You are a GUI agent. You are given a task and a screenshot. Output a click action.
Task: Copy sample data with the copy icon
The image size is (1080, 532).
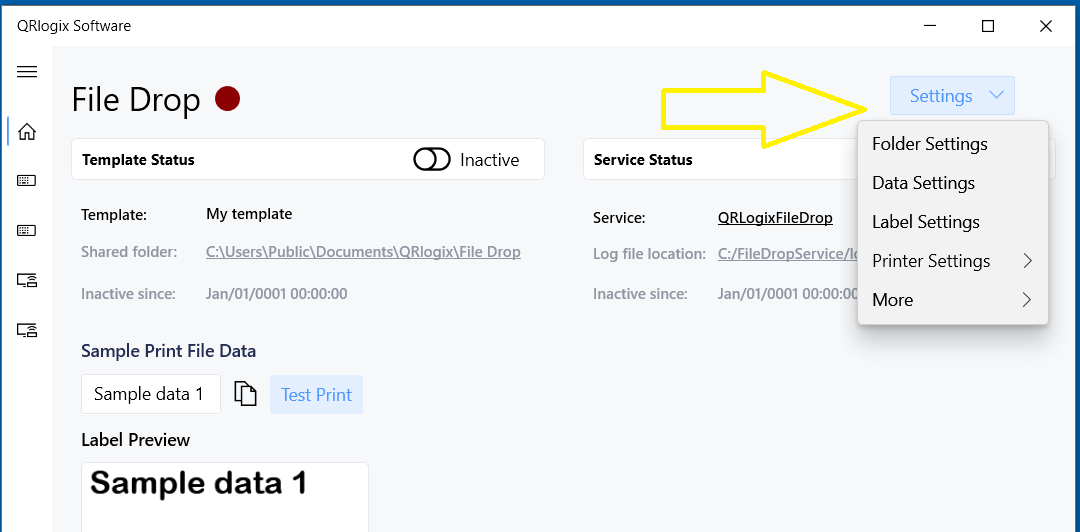click(x=245, y=393)
